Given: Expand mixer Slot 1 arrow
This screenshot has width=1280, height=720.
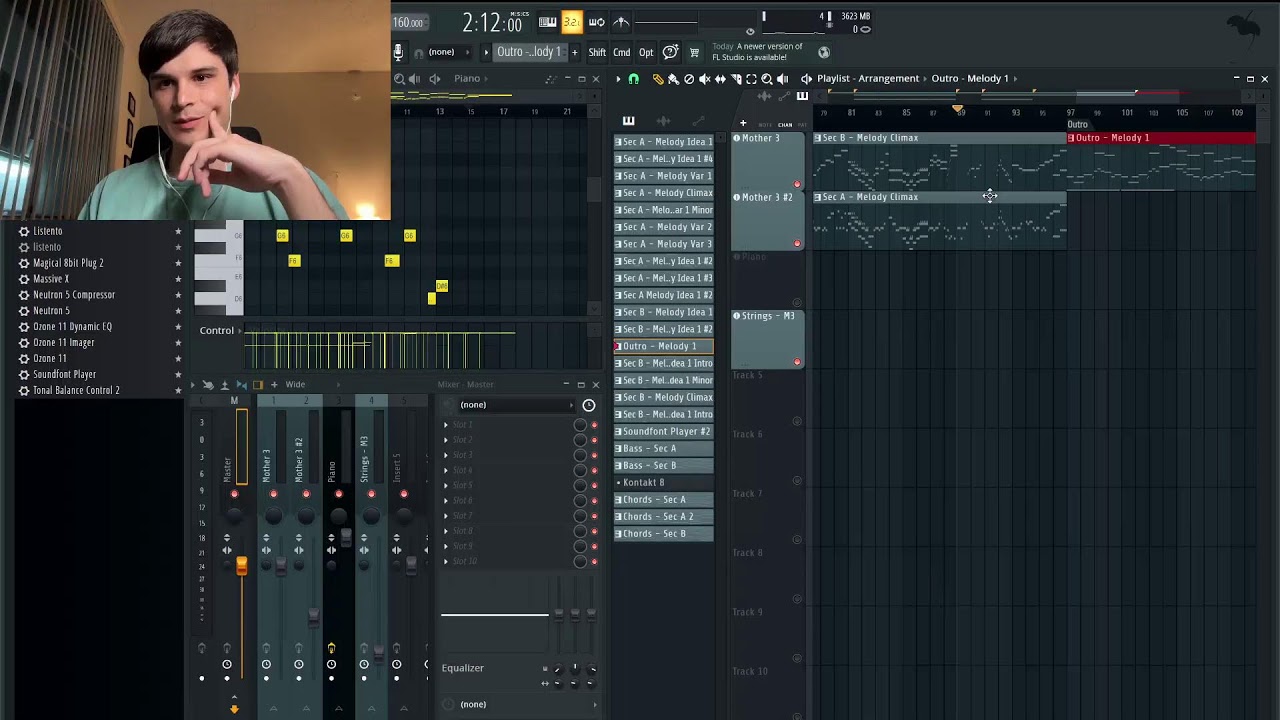Looking at the screenshot, I should 447,425.
